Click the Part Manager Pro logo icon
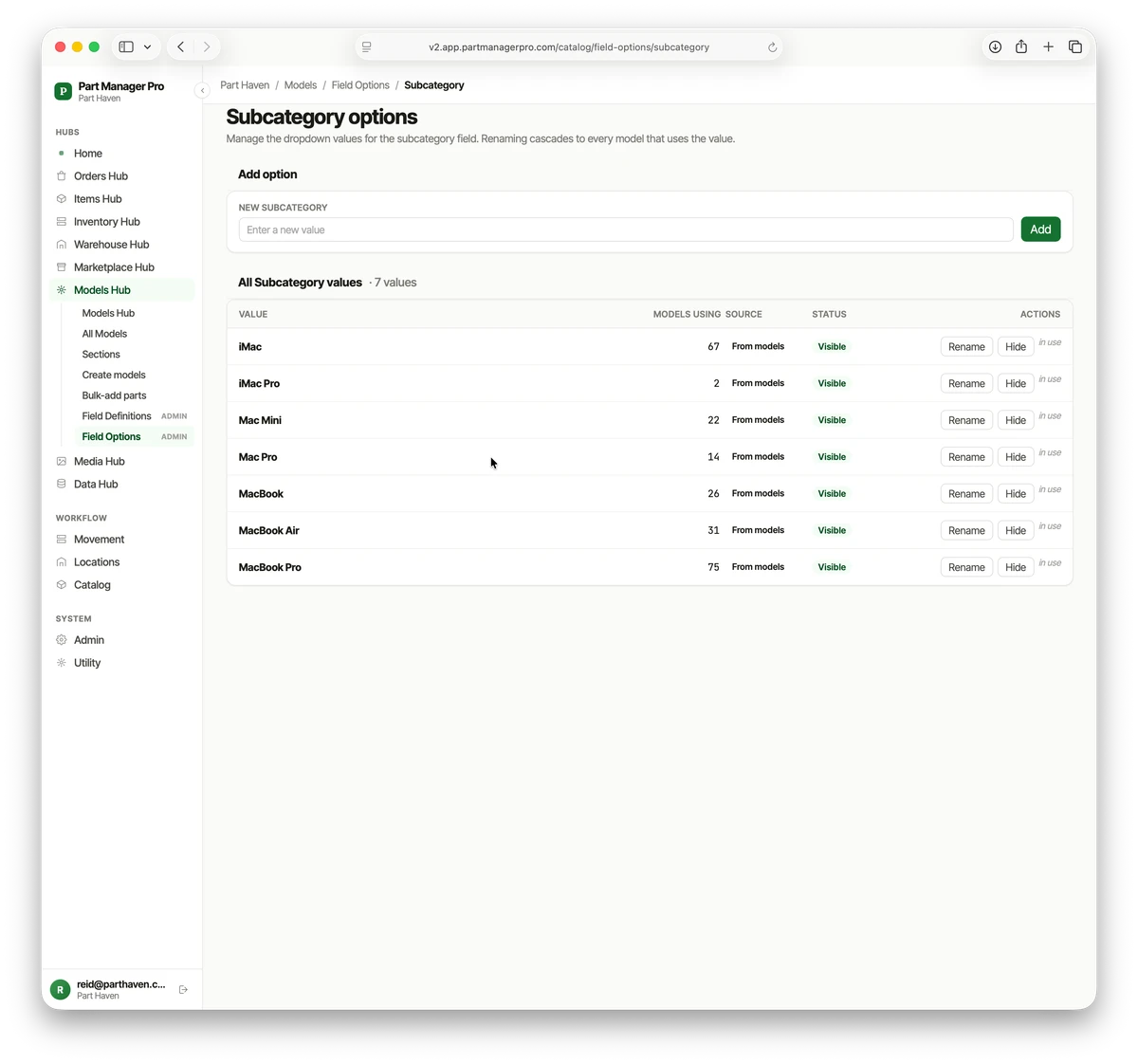Screen dimensions: 1138x1064 pos(64,91)
